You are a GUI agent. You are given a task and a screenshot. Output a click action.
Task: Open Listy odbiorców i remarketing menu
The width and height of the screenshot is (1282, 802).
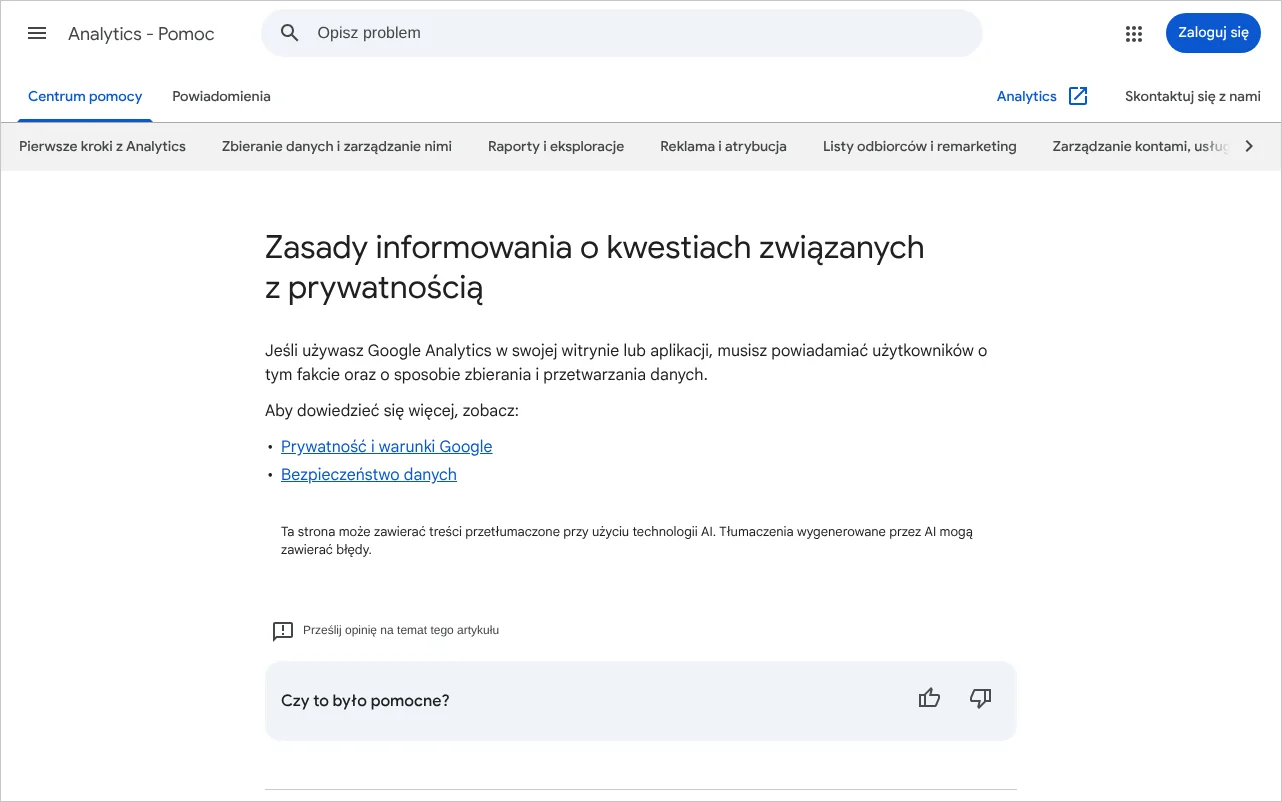[919, 146]
